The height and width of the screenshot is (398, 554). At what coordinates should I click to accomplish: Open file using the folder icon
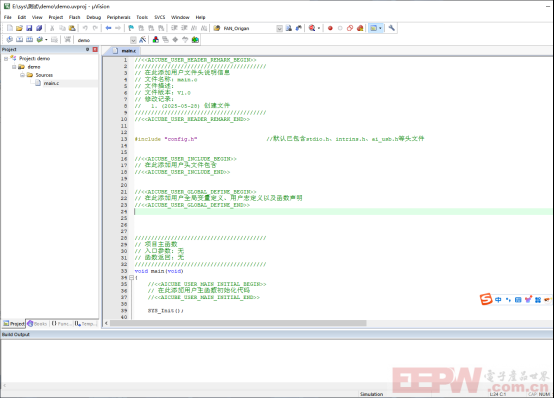tap(19, 28)
